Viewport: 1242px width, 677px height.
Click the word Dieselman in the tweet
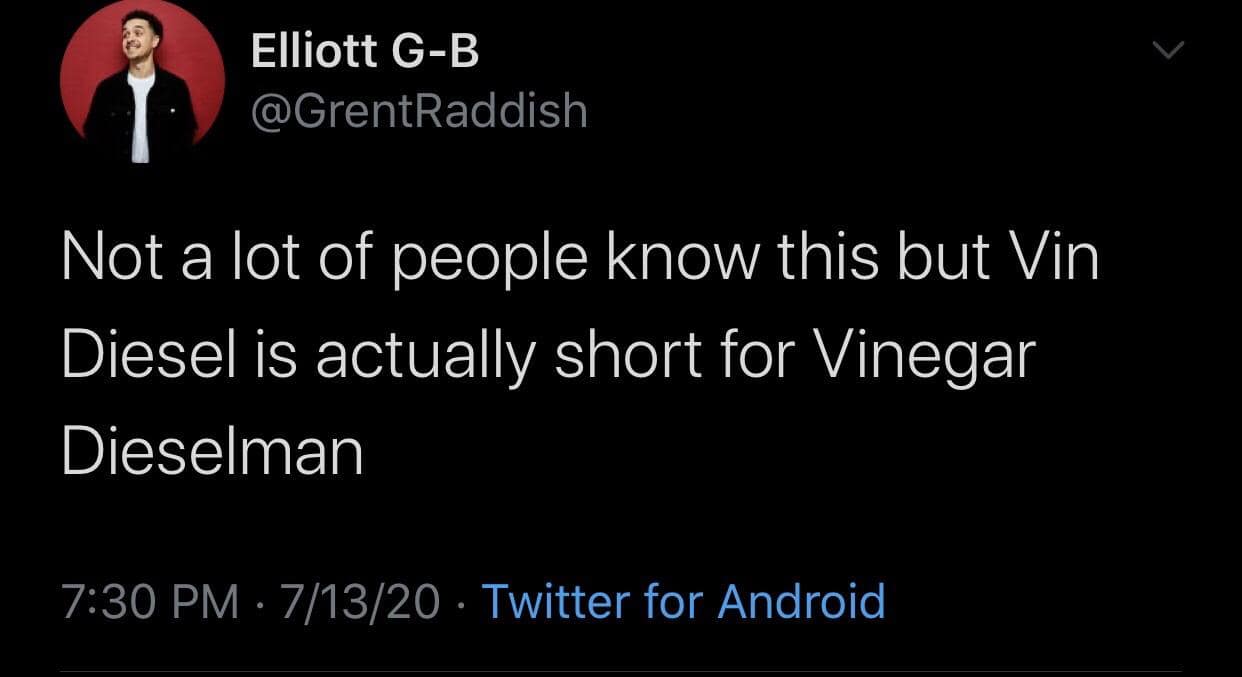pos(212,452)
